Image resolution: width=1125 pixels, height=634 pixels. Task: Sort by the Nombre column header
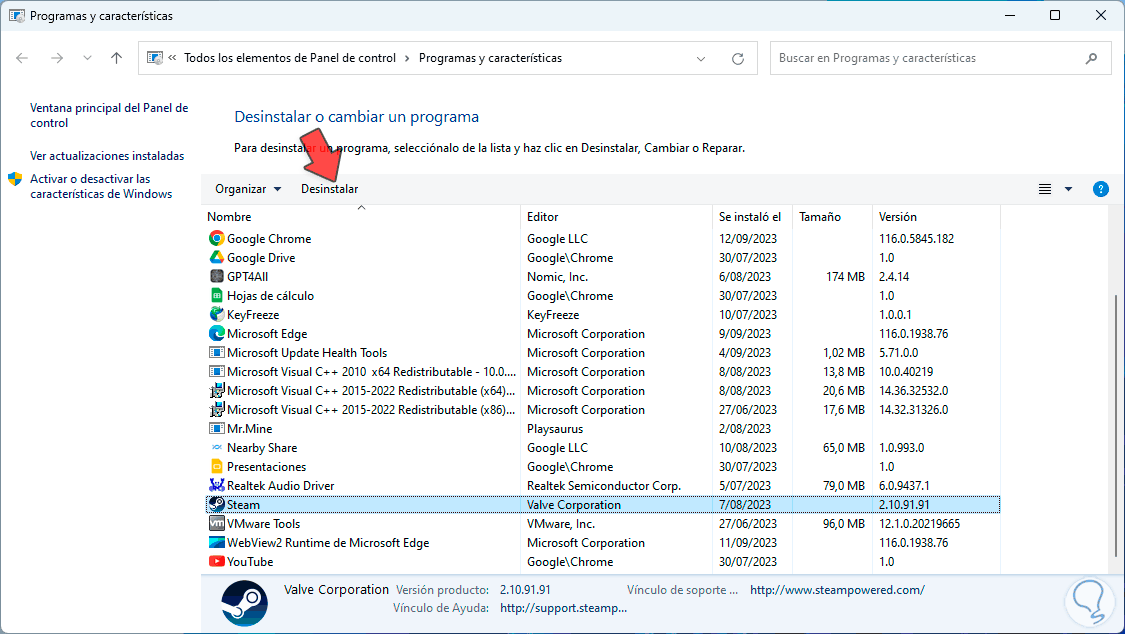coord(361,217)
